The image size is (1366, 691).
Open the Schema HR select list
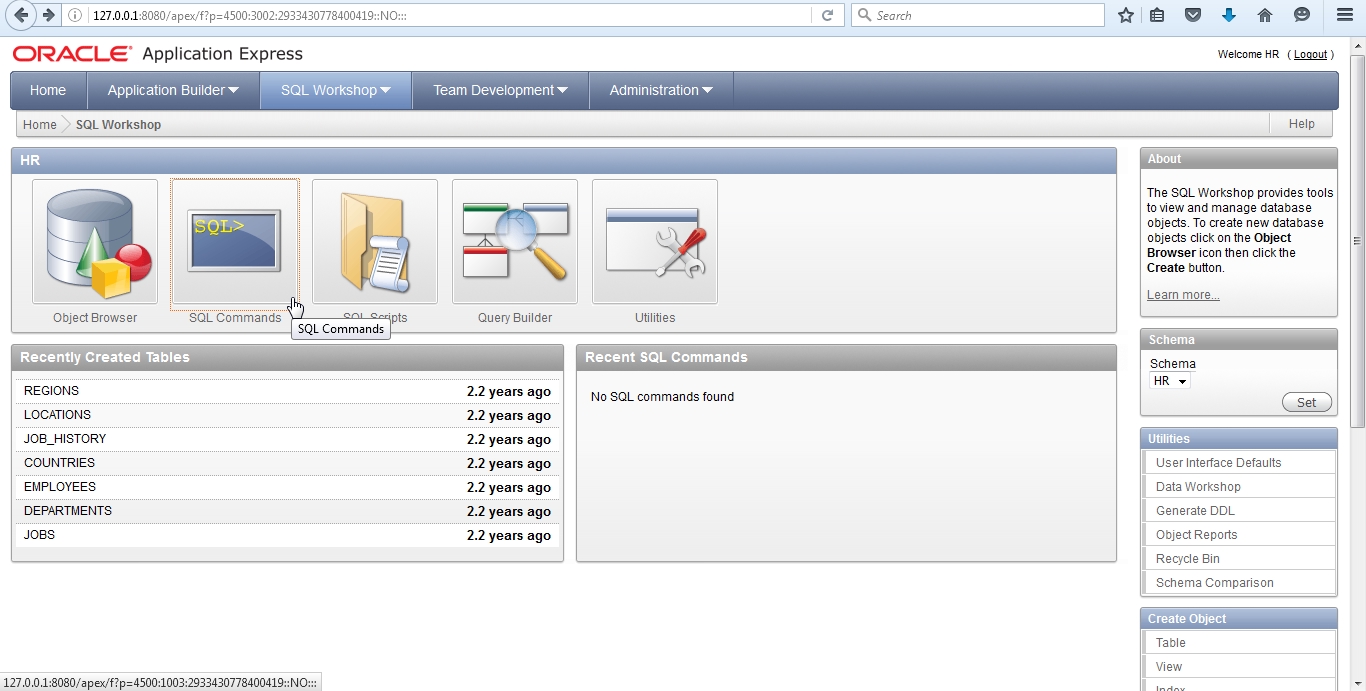coord(1170,381)
